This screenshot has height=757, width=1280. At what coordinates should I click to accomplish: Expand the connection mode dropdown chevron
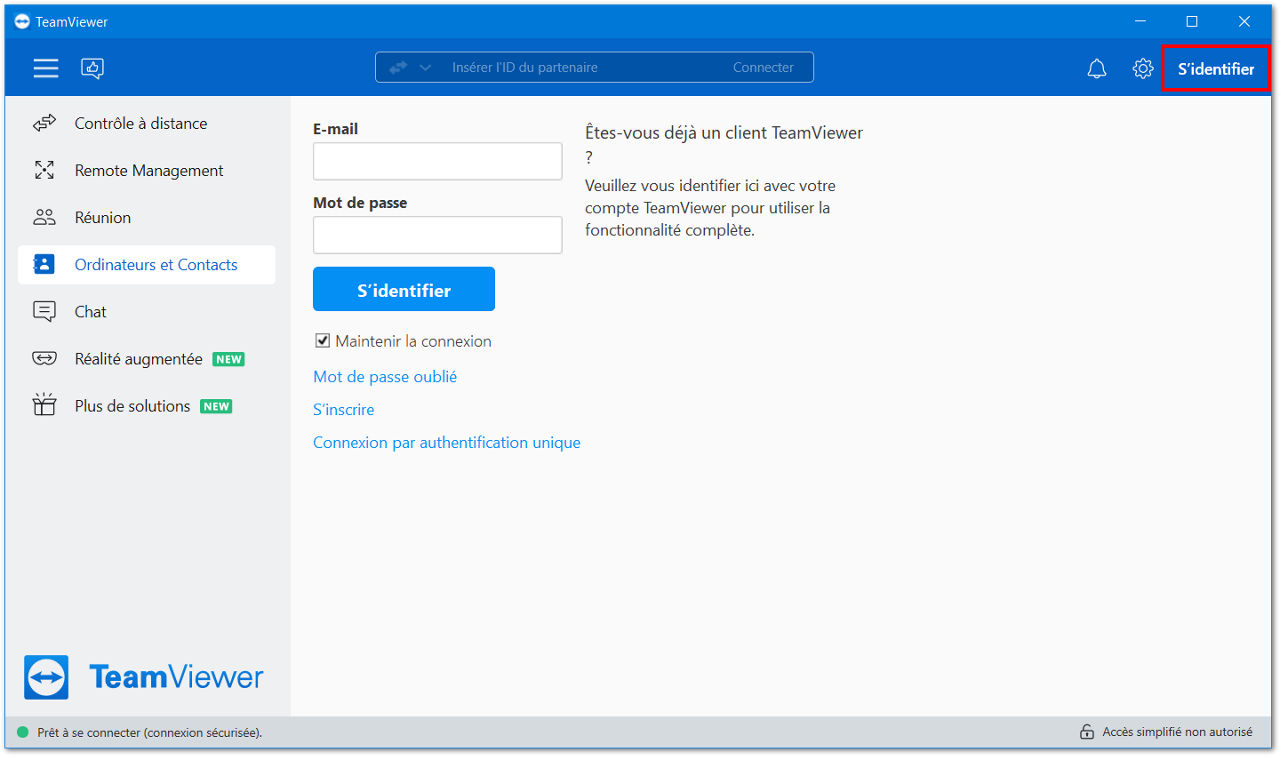click(425, 68)
